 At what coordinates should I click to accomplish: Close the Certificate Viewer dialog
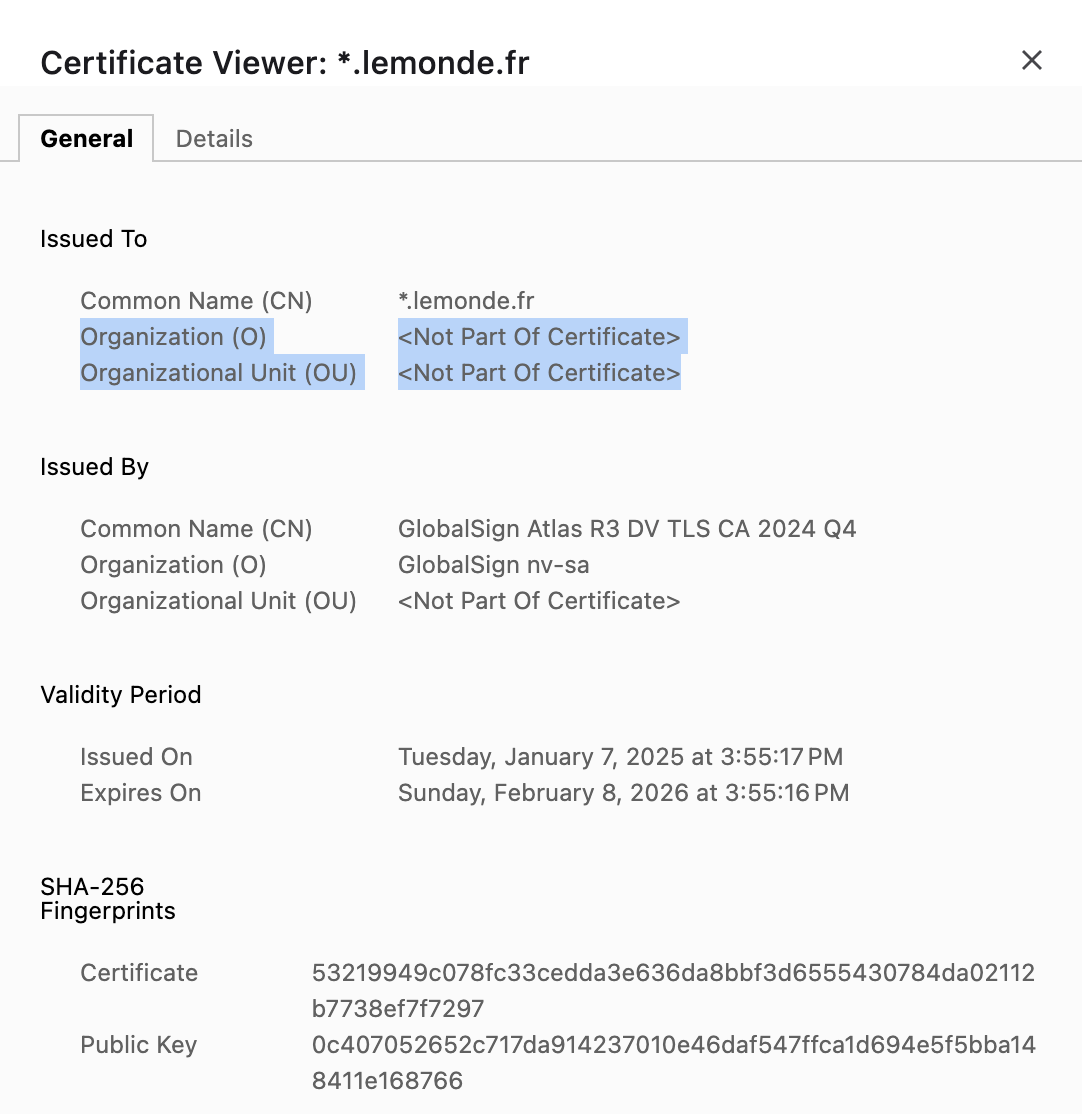pos(1032,60)
